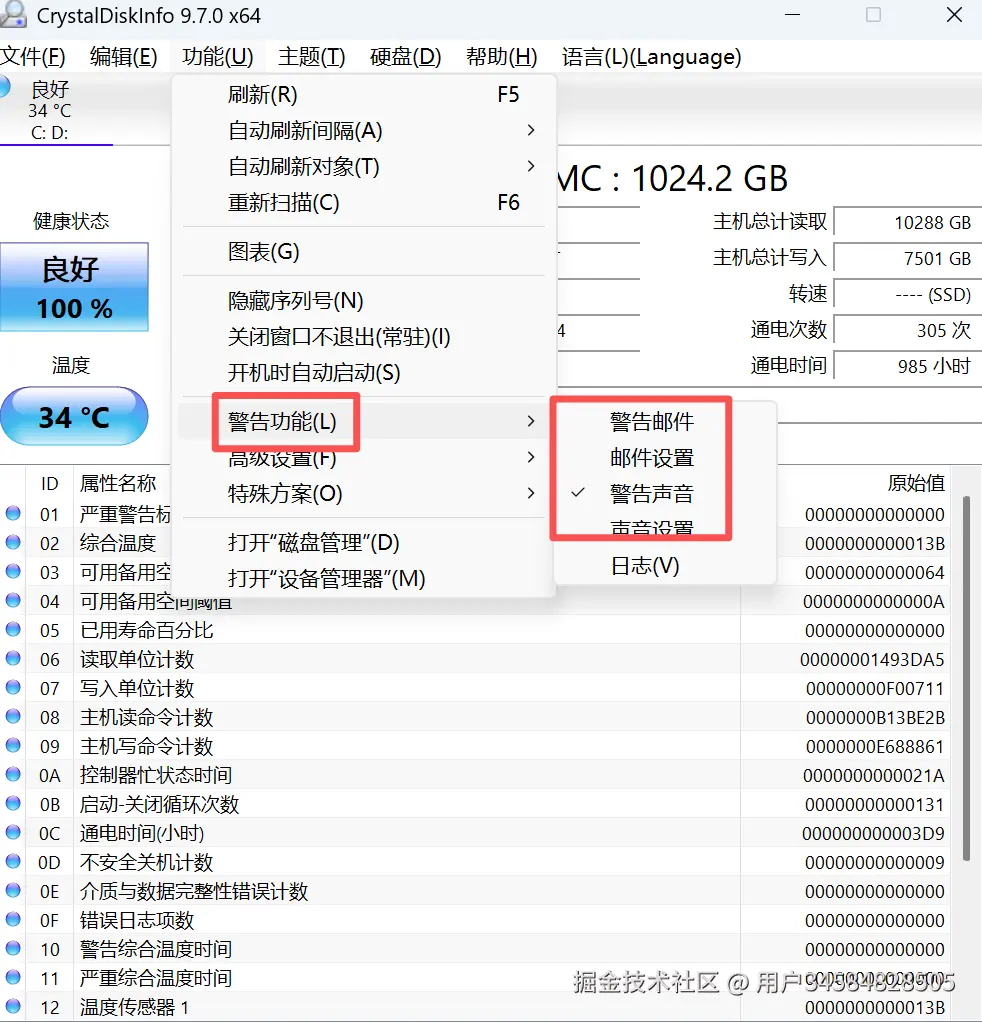Click the status orb for 介质与数据完整性错误计数
The image size is (982, 1022).
(x=13, y=890)
